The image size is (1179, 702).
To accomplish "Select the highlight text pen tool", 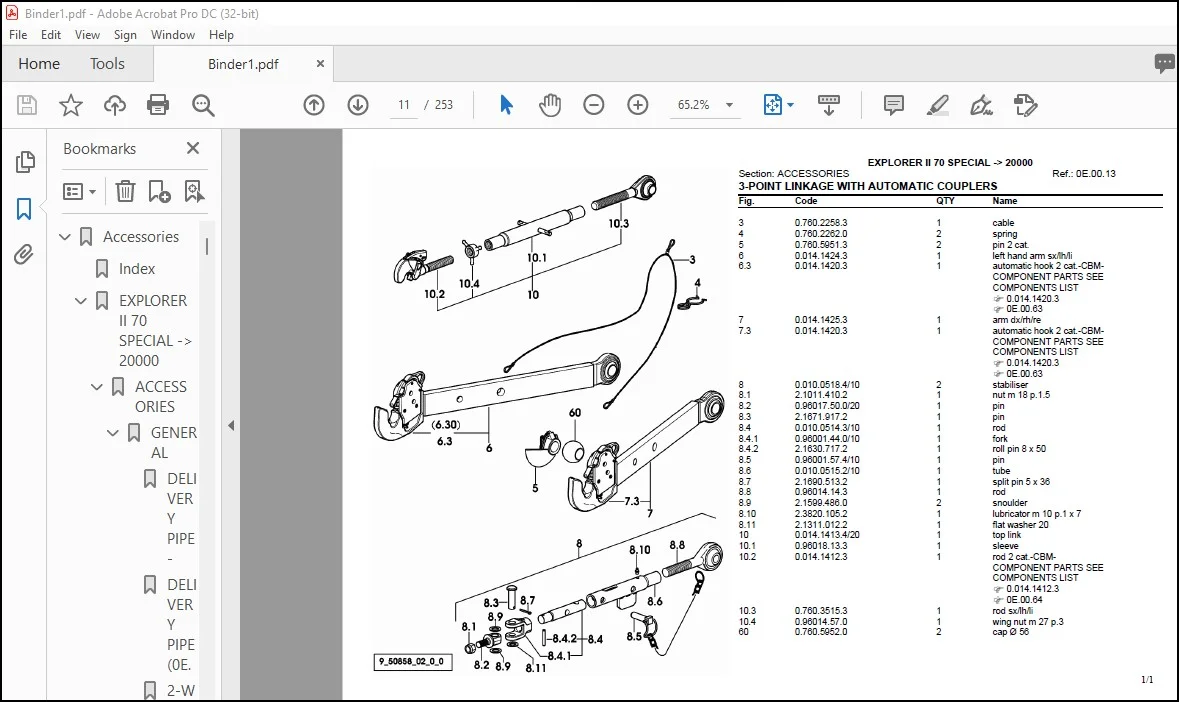I will [937, 105].
